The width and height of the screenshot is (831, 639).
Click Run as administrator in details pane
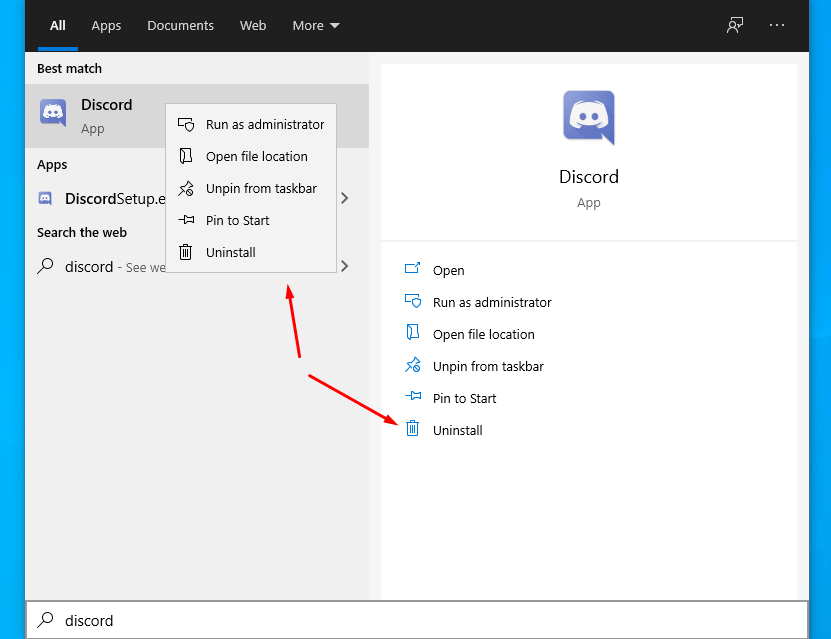click(492, 303)
